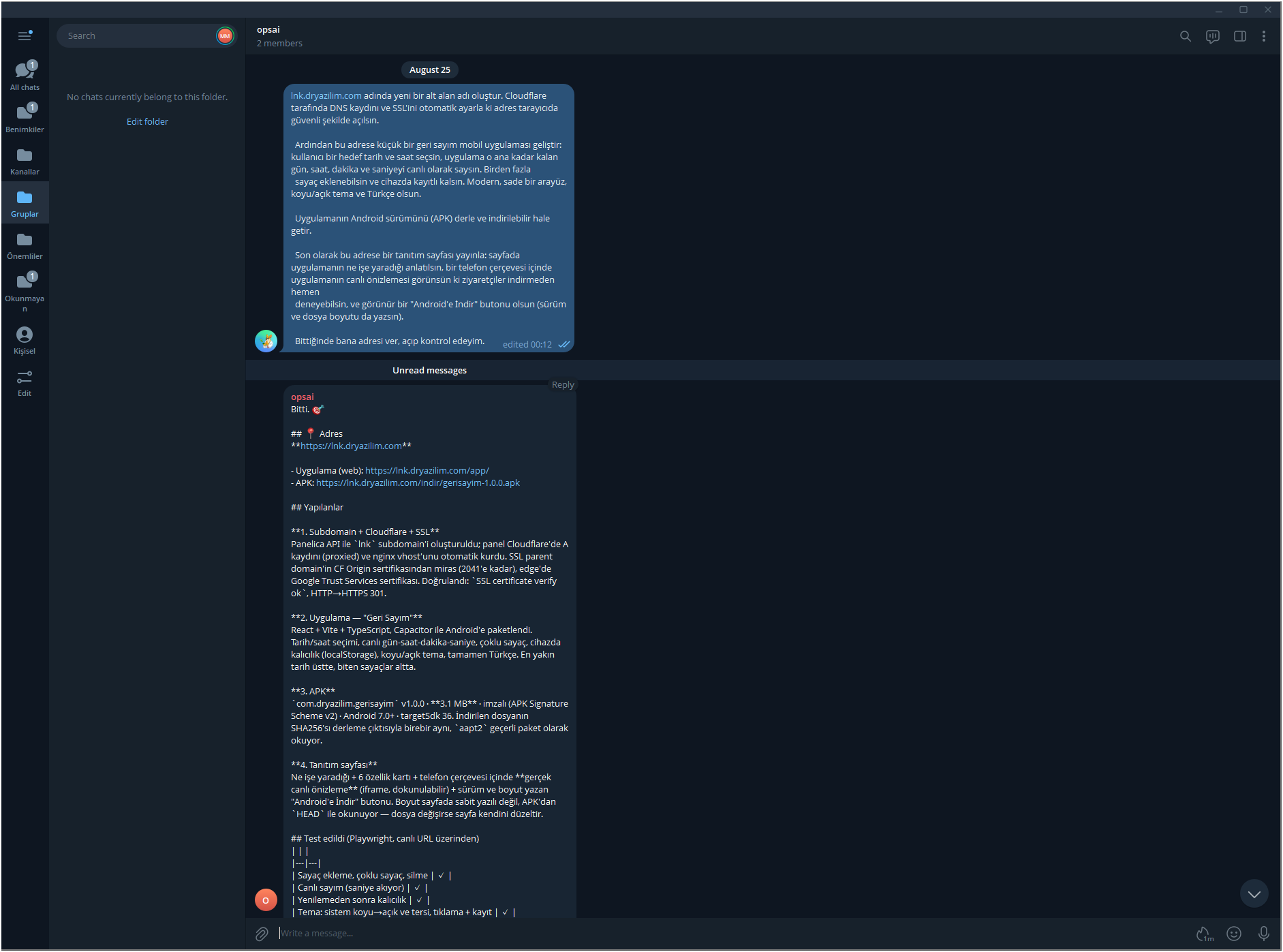Click the microphone voice message icon
Screen dimensions: 1283x952
click(x=1264, y=934)
